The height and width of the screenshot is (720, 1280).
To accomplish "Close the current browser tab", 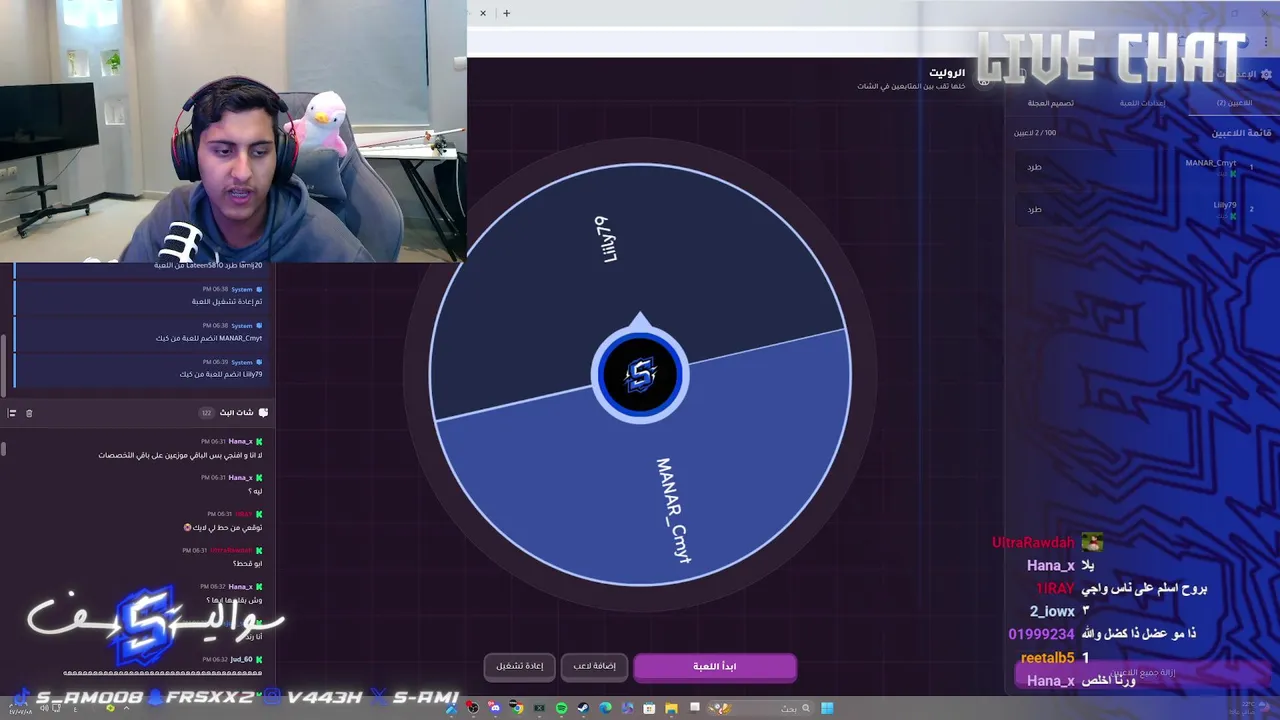I will point(483,13).
